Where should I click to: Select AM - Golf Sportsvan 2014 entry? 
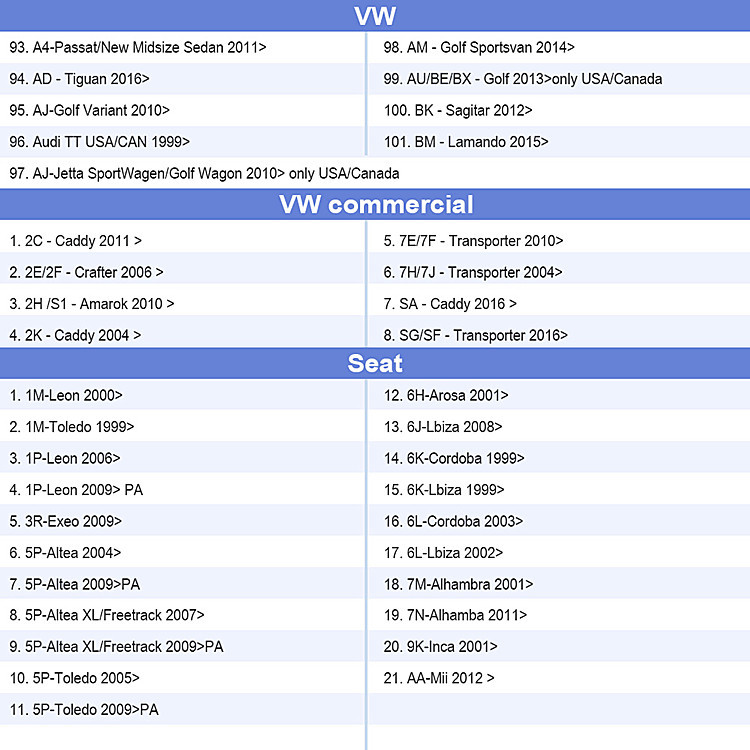[559, 47]
